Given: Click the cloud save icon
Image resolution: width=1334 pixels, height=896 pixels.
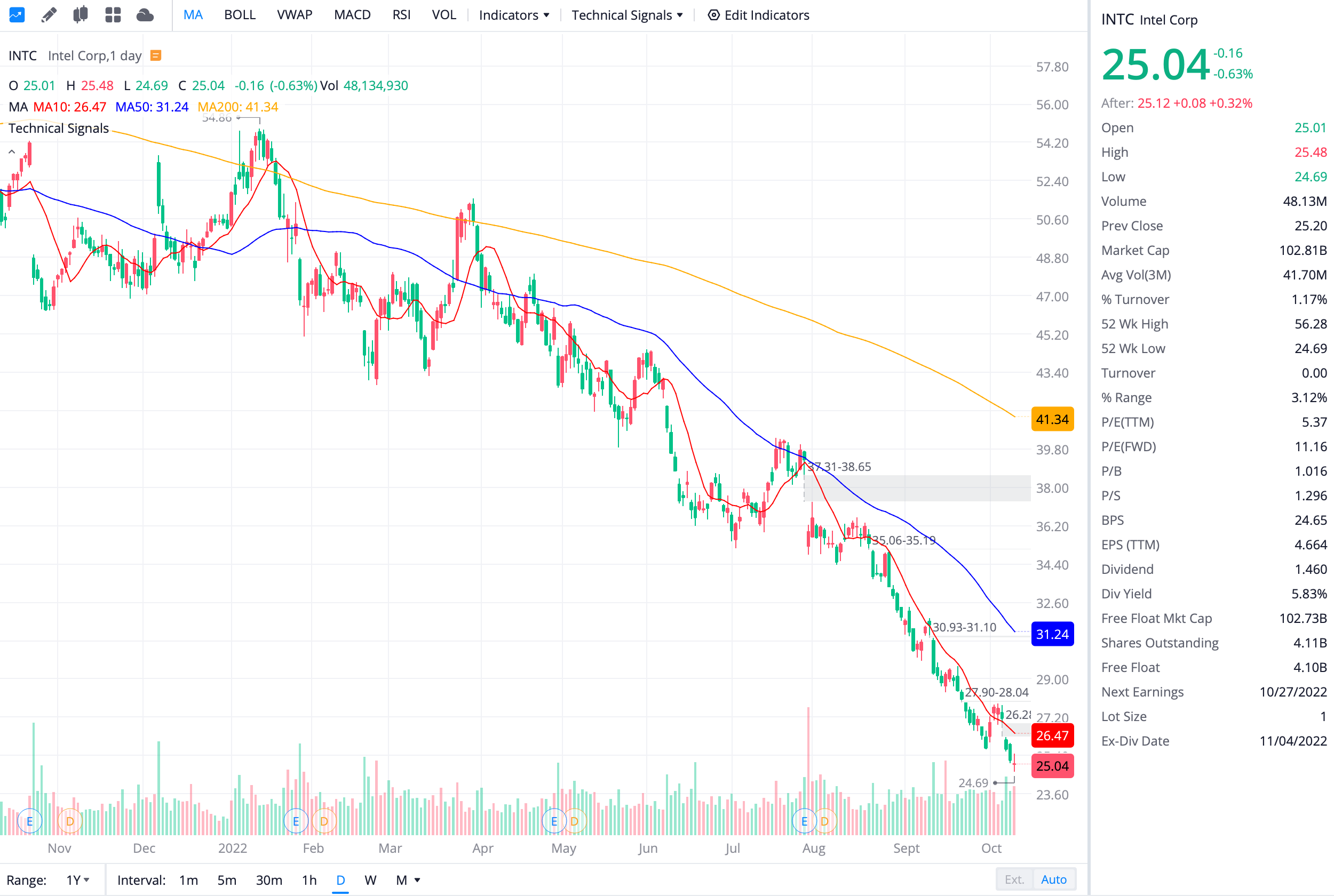Looking at the screenshot, I should (145, 15).
